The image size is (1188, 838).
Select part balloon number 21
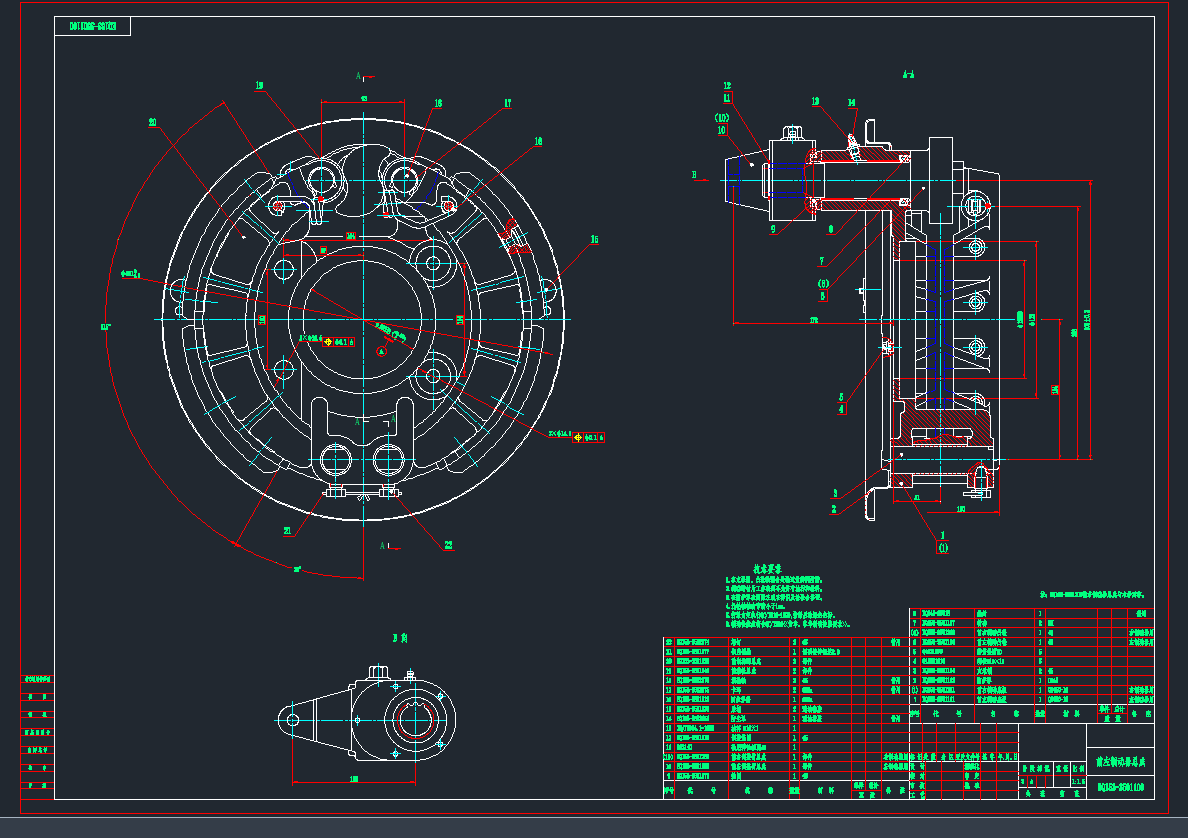tap(287, 531)
